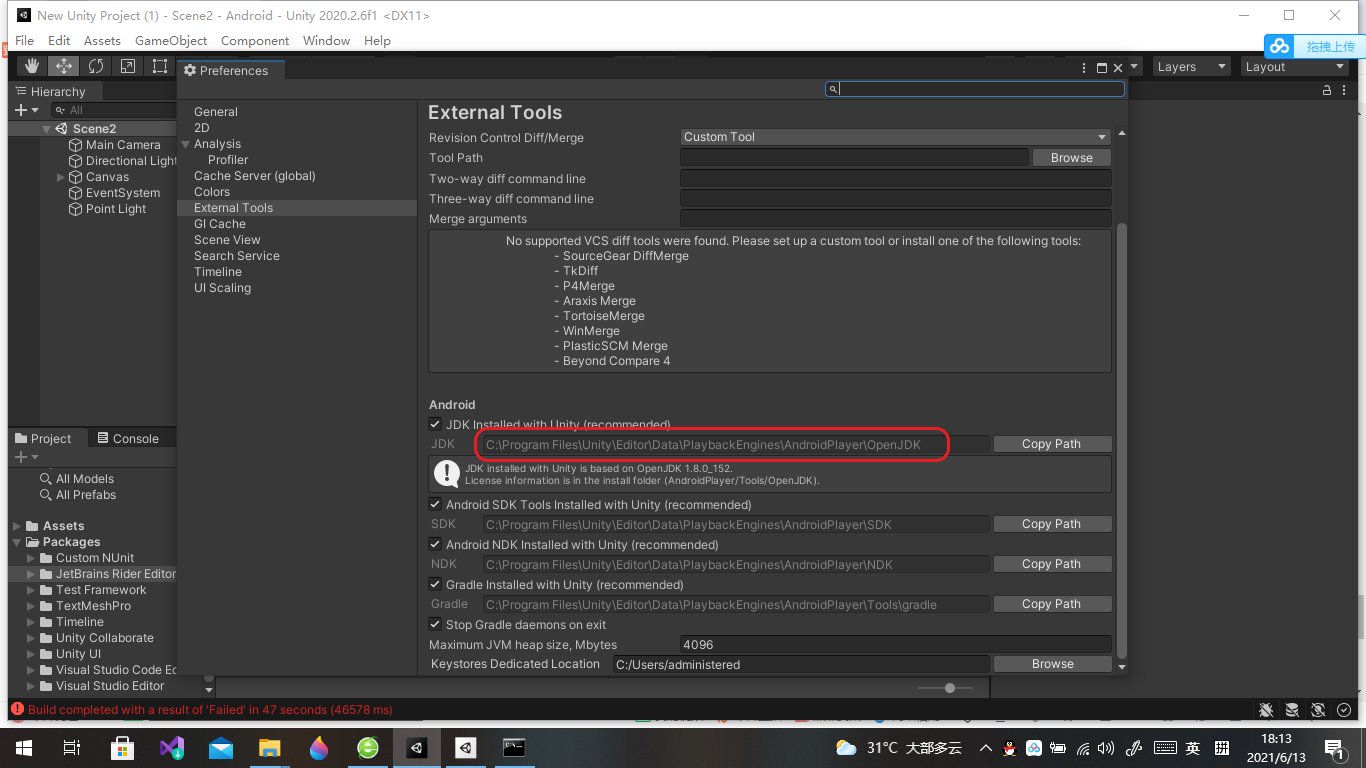Click the JDK info warning icon

[x=447, y=474]
